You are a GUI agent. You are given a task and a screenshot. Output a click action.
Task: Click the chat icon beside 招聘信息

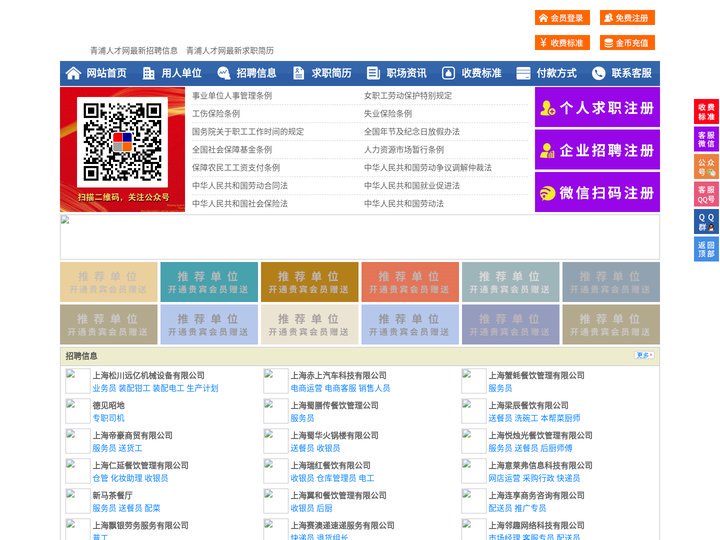point(224,73)
